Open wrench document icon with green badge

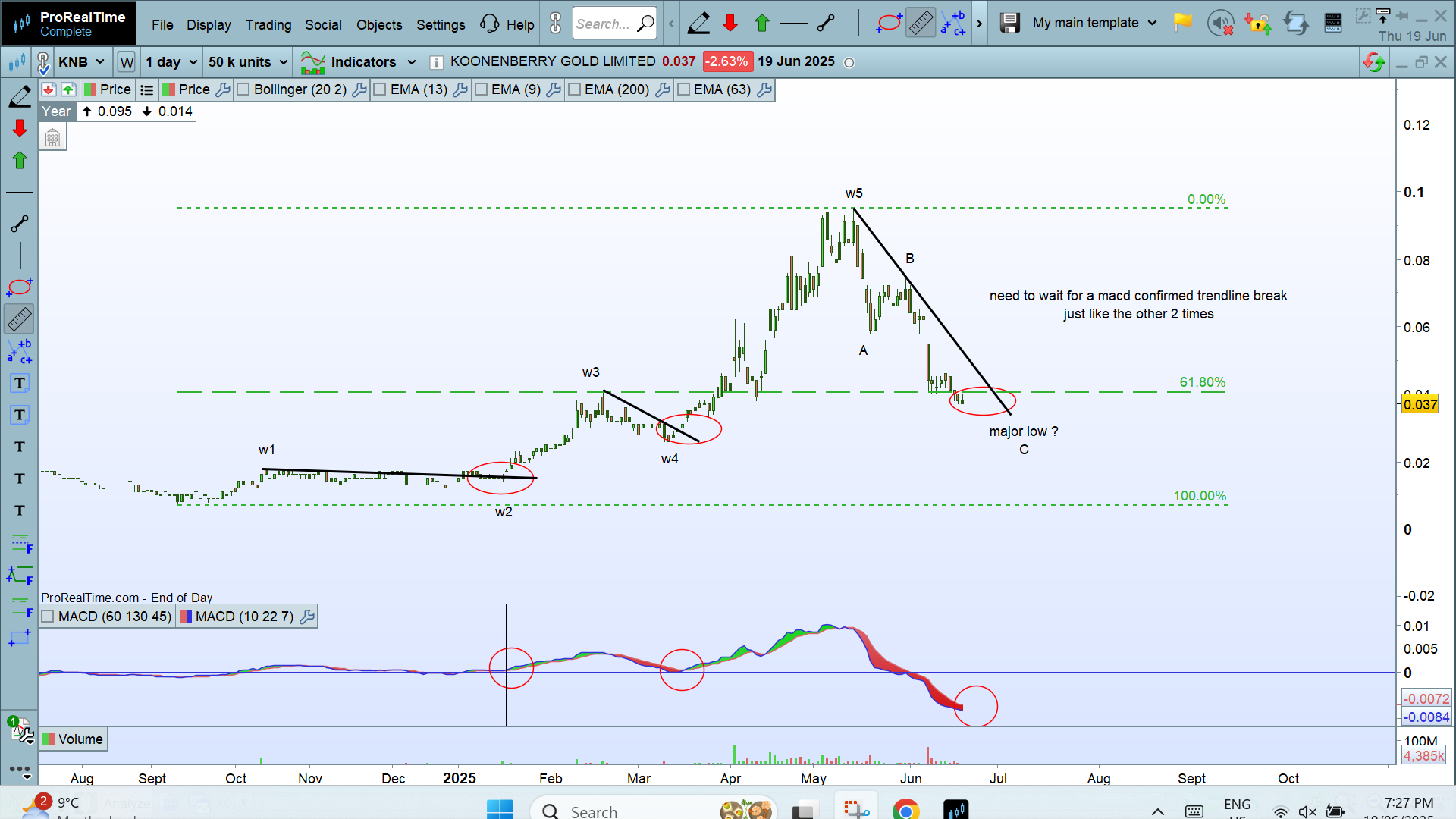pos(20,730)
